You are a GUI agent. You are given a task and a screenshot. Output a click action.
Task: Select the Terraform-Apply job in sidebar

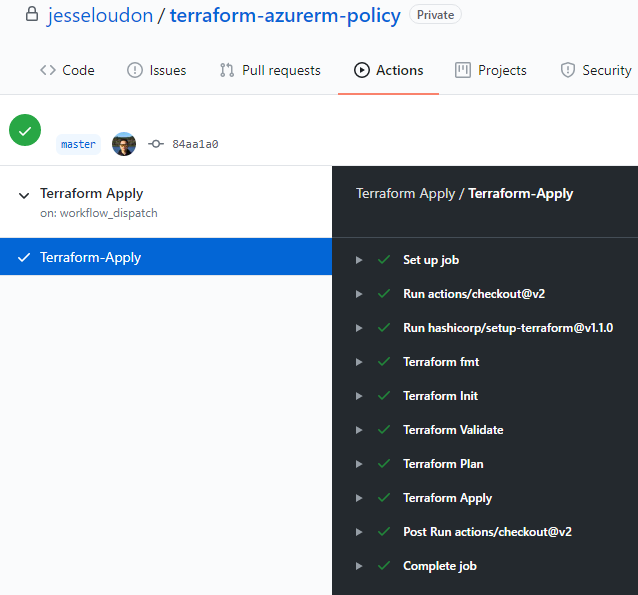click(90, 257)
